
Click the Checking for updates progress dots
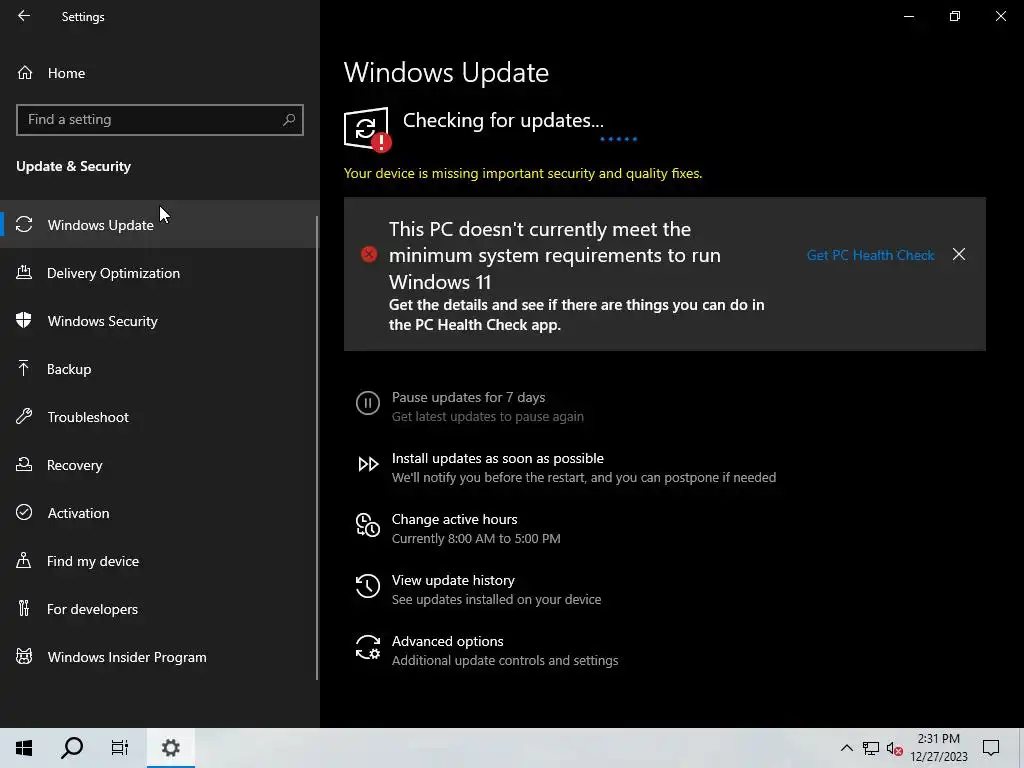click(618, 138)
